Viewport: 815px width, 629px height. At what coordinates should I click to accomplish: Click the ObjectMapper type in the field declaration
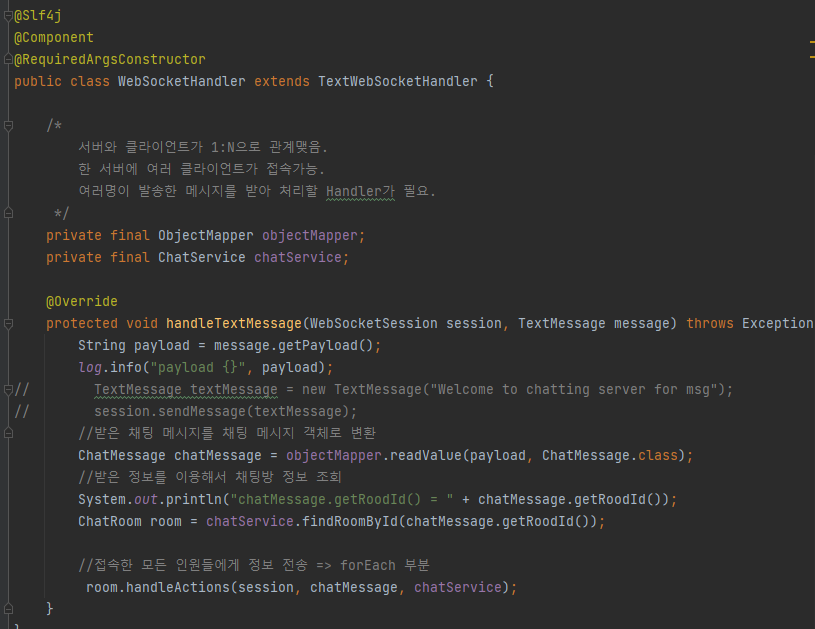(205, 235)
